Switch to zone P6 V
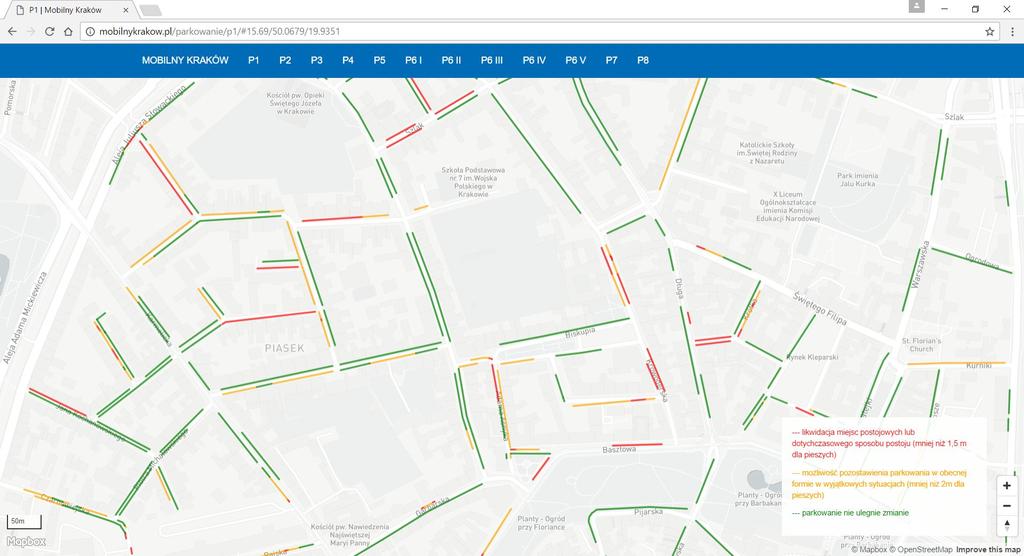The height and width of the screenshot is (556, 1024). point(575,60)
